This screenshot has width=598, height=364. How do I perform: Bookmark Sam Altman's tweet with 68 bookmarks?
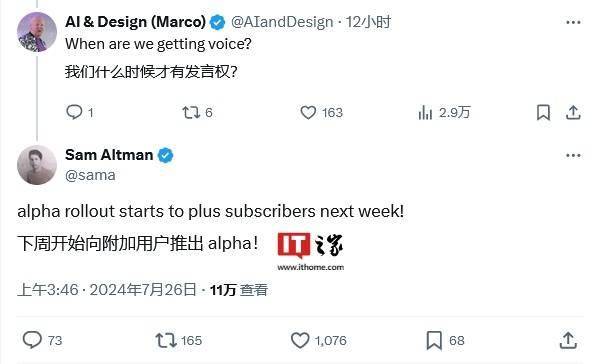(434, 340)
